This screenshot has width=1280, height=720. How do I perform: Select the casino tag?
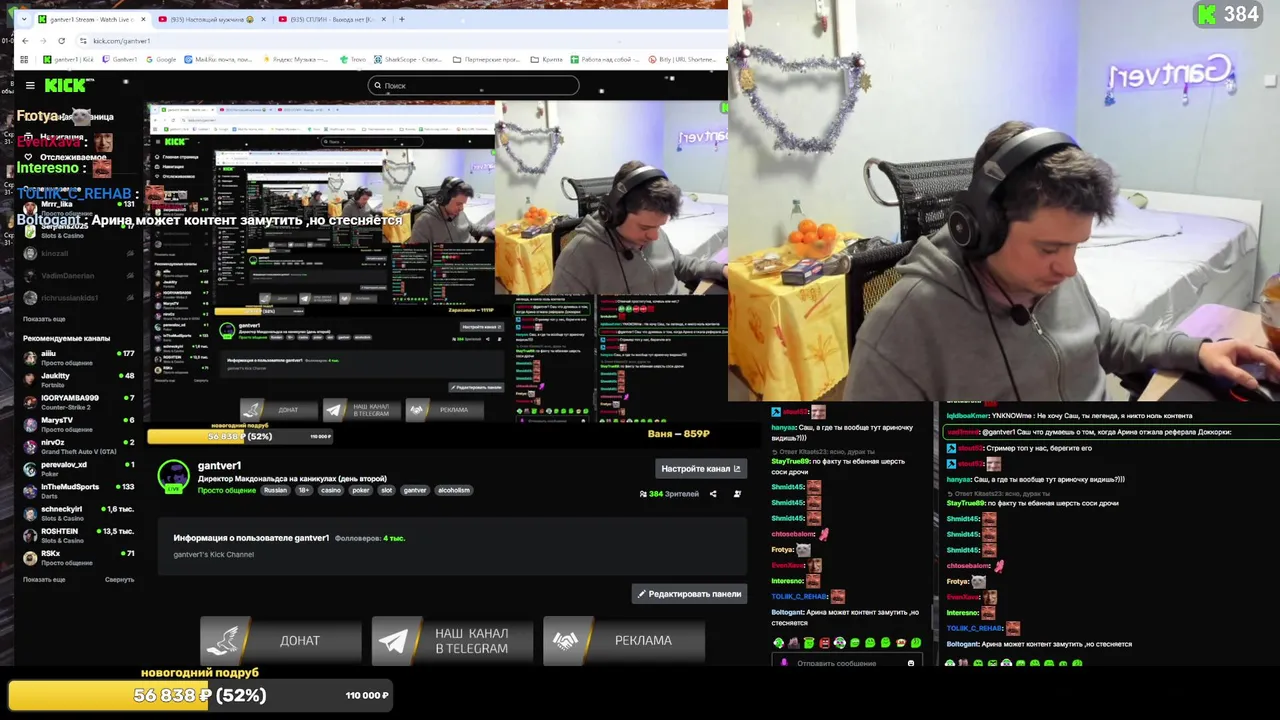pos(330,490)
